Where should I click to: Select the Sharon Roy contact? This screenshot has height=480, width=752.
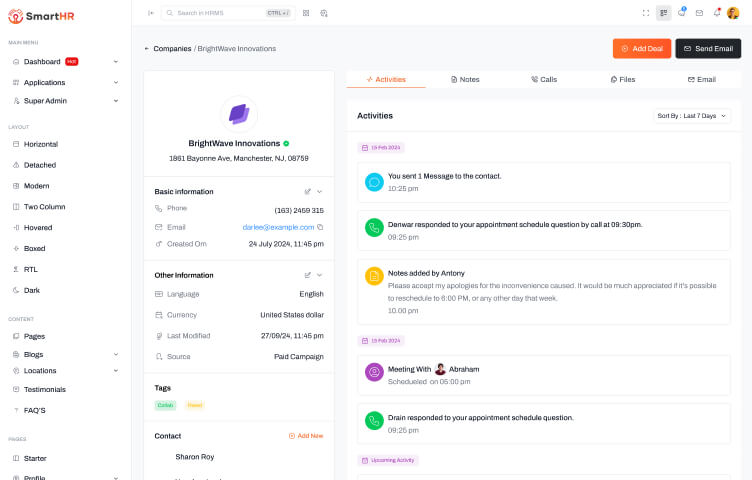click(195, 457)
